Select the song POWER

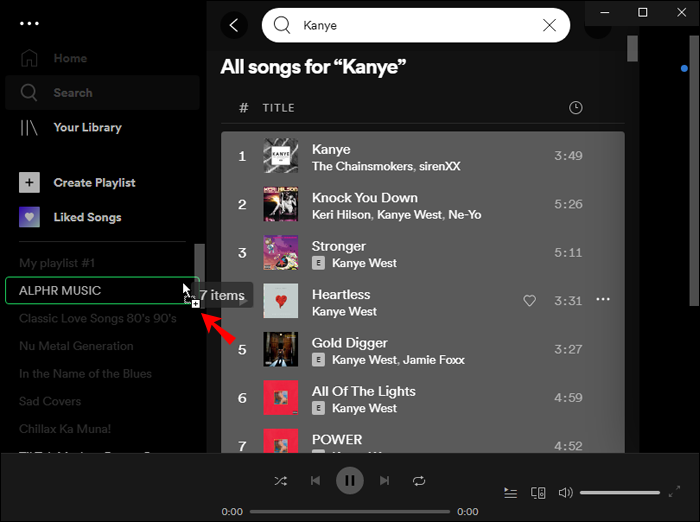[423, 438]
